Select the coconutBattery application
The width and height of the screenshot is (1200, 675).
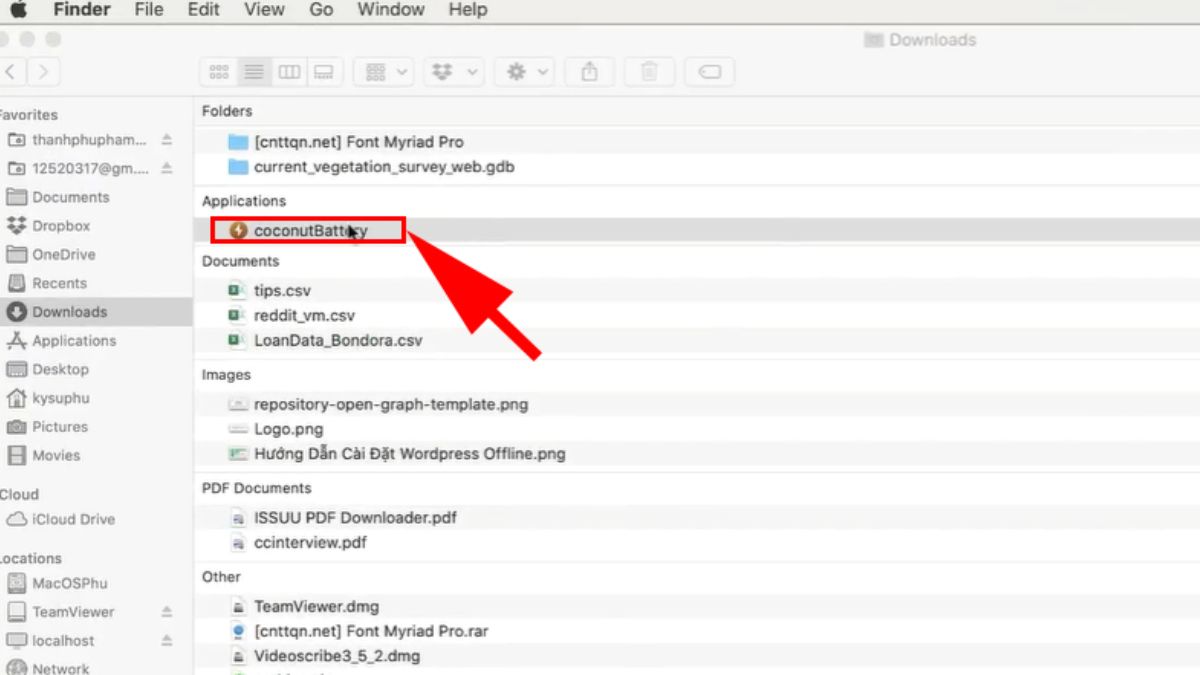tap(310, 231)
